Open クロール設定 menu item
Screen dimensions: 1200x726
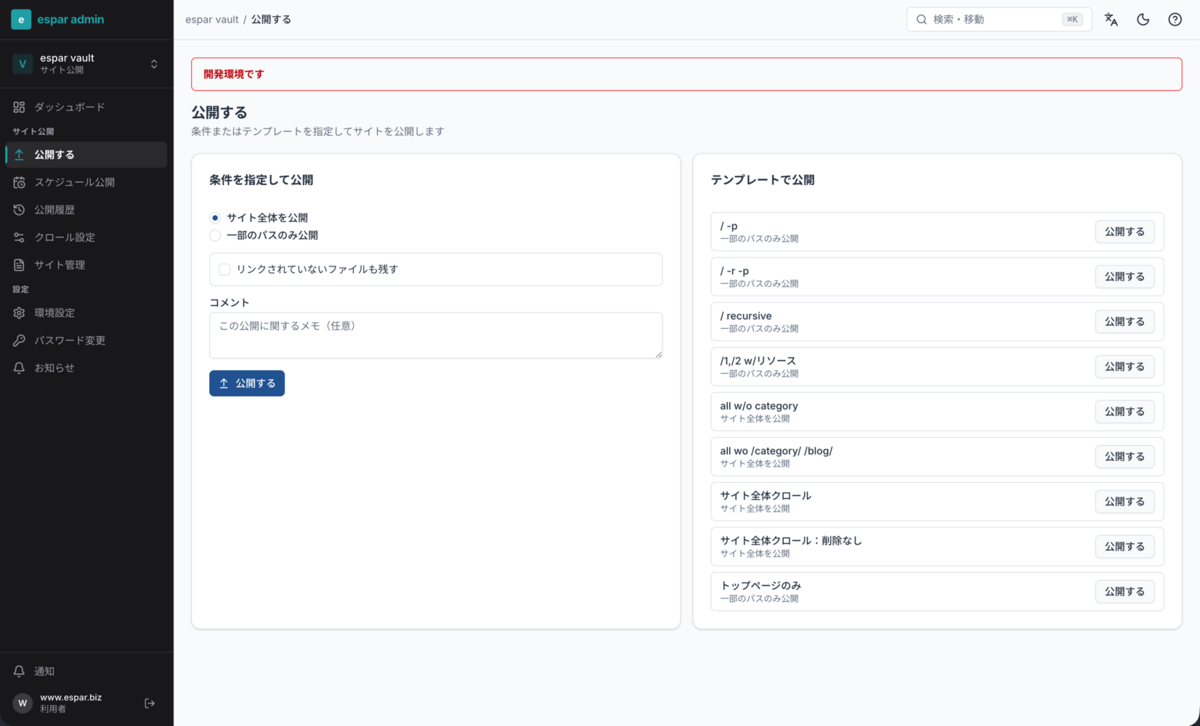point(86,238)
